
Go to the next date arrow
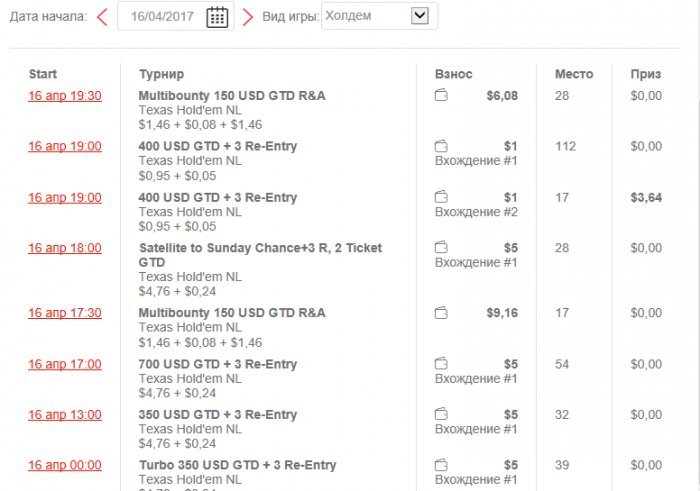[x=248, y=17]
